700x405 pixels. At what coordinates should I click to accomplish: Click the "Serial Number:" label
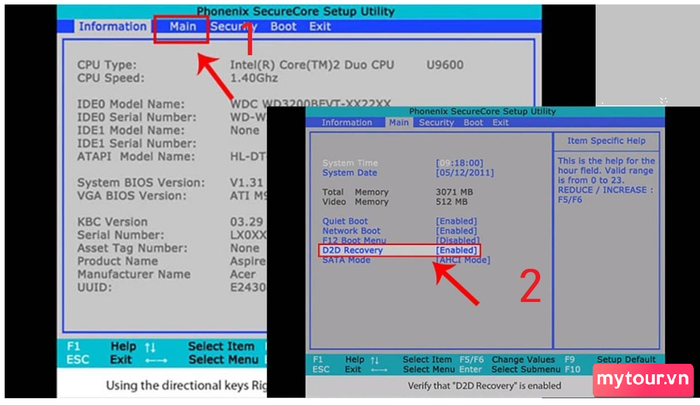tap(121, 235)
